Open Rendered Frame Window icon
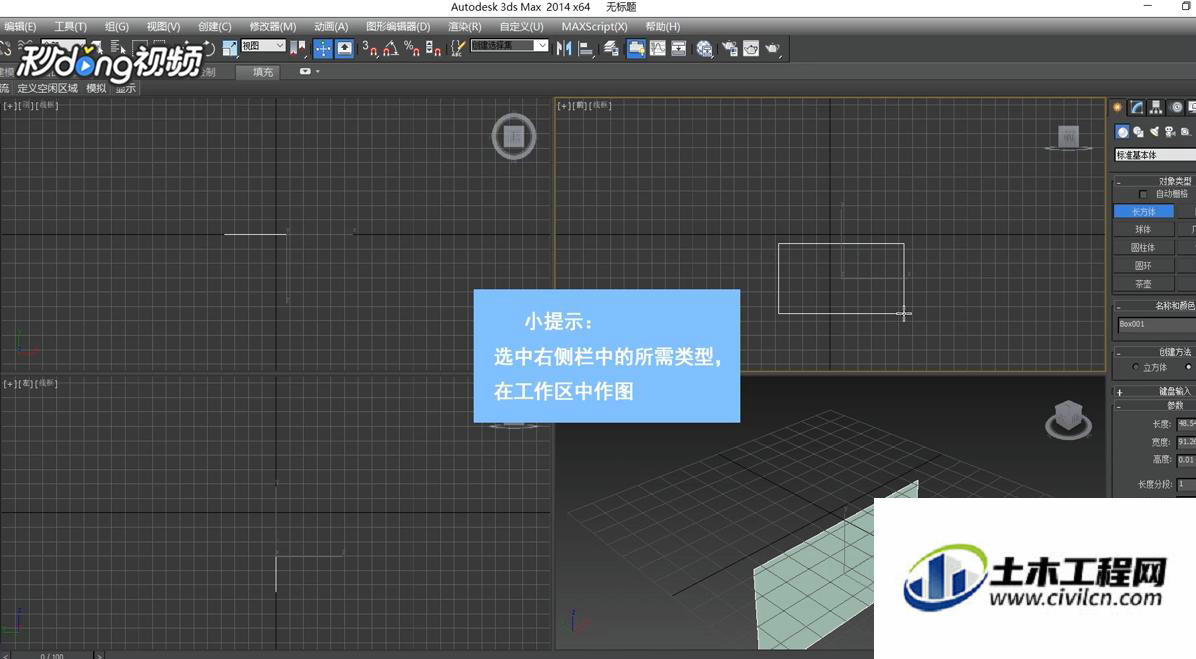Screen dimensions: 1196x659 point(751,49)
